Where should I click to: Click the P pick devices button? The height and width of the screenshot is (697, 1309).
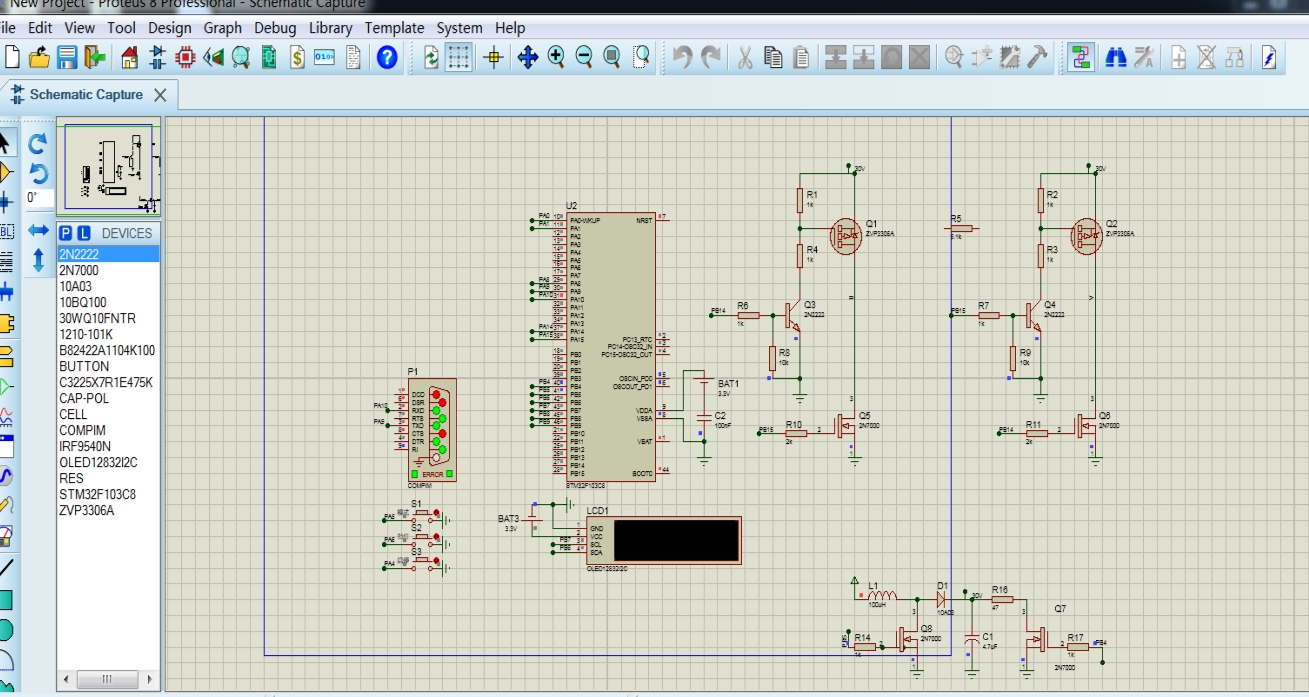tap(66, 233)
